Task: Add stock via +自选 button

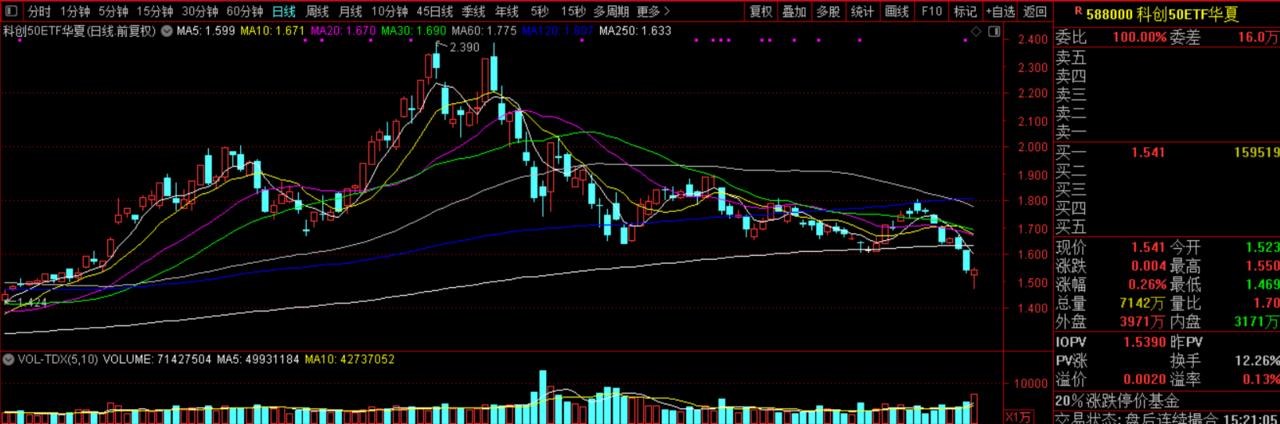Action: pos(1000,11)
